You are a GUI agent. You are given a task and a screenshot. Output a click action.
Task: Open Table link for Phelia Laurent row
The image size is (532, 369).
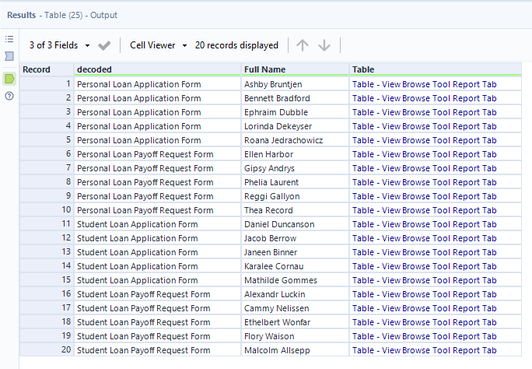424,182
